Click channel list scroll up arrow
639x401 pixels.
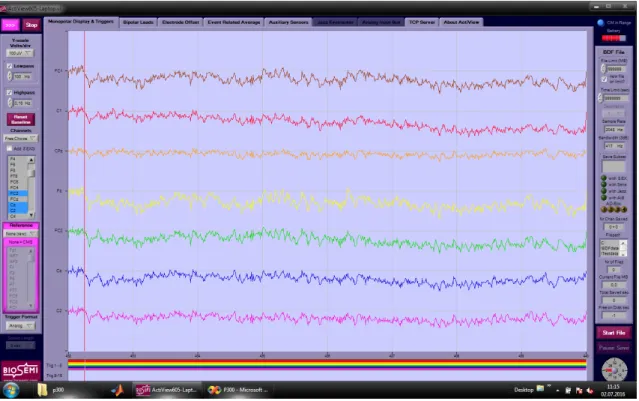tap(31, 160)
